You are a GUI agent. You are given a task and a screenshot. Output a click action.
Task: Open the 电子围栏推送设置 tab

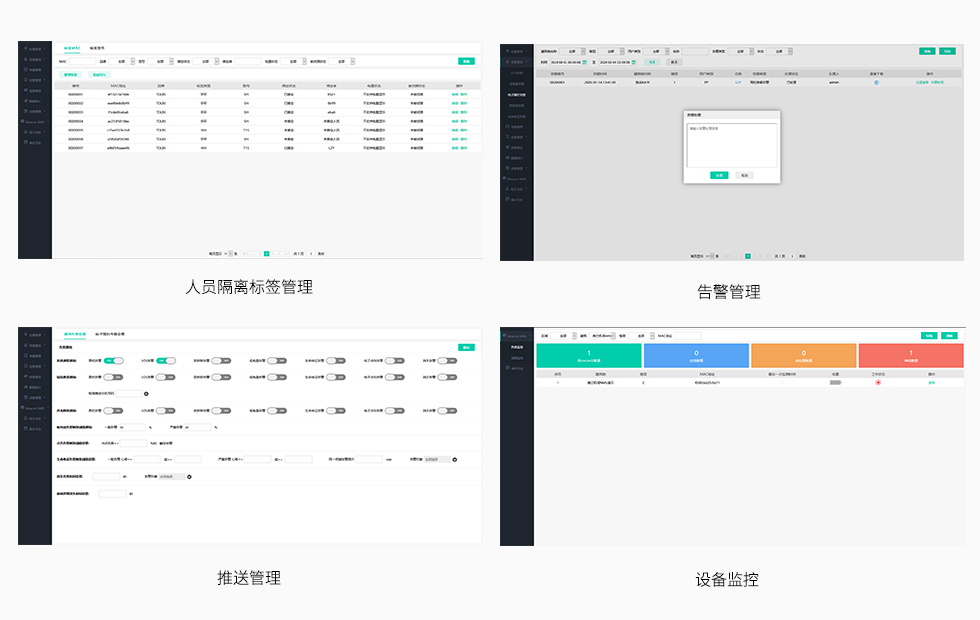tap(109, 332)
